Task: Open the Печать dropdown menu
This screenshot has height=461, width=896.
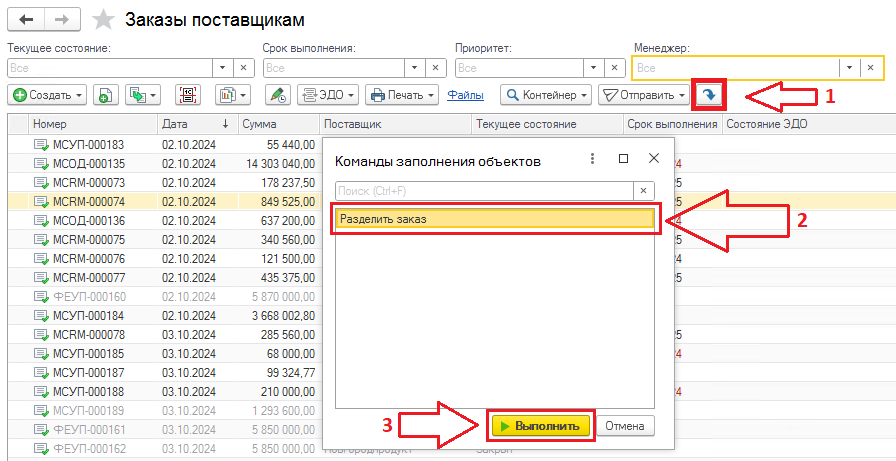Action: click(x=402, y=95)
